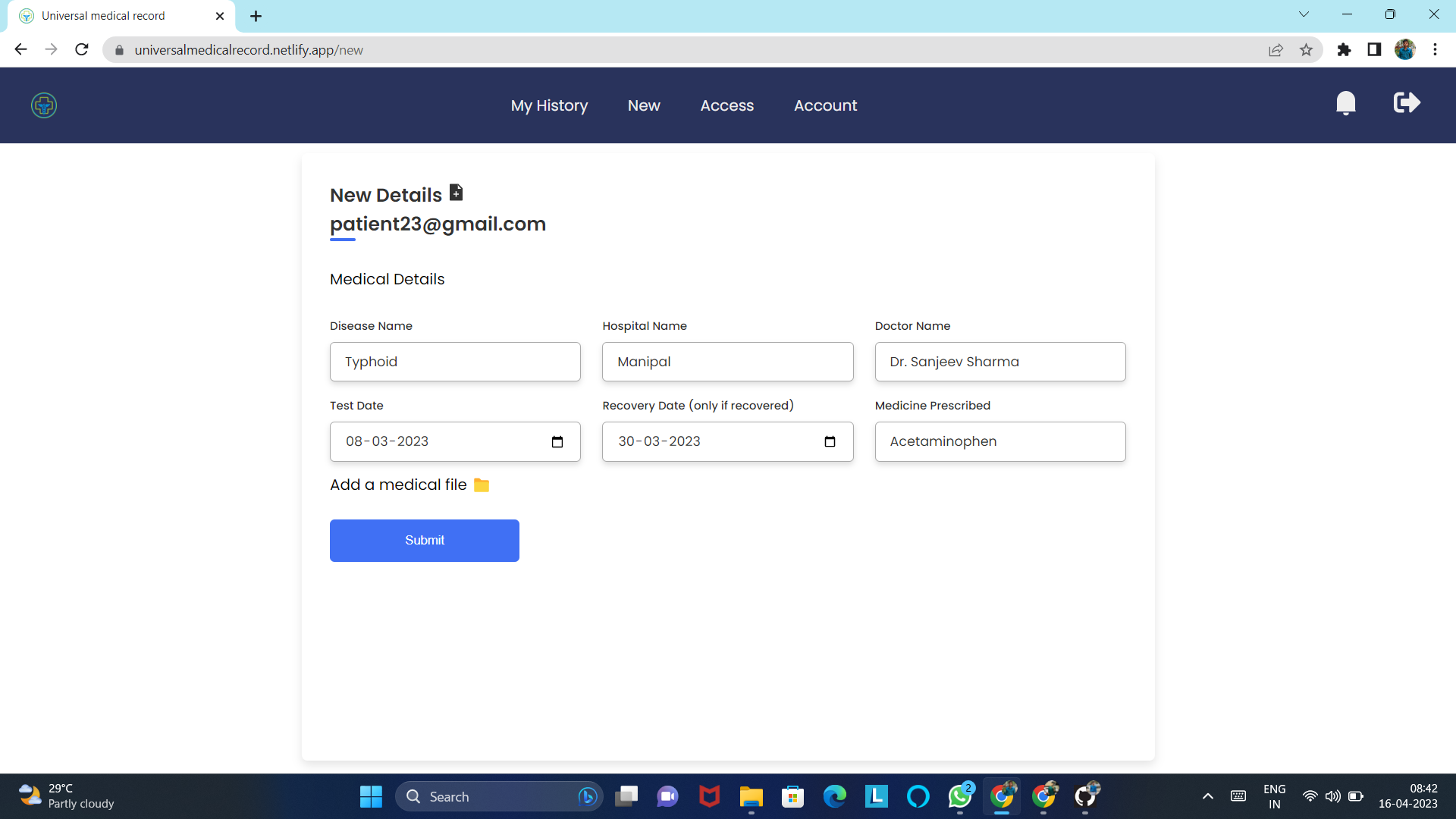Viewport: 1456px width, 819px height.
Task: Click the page reload icon
Action: [81, 49]
